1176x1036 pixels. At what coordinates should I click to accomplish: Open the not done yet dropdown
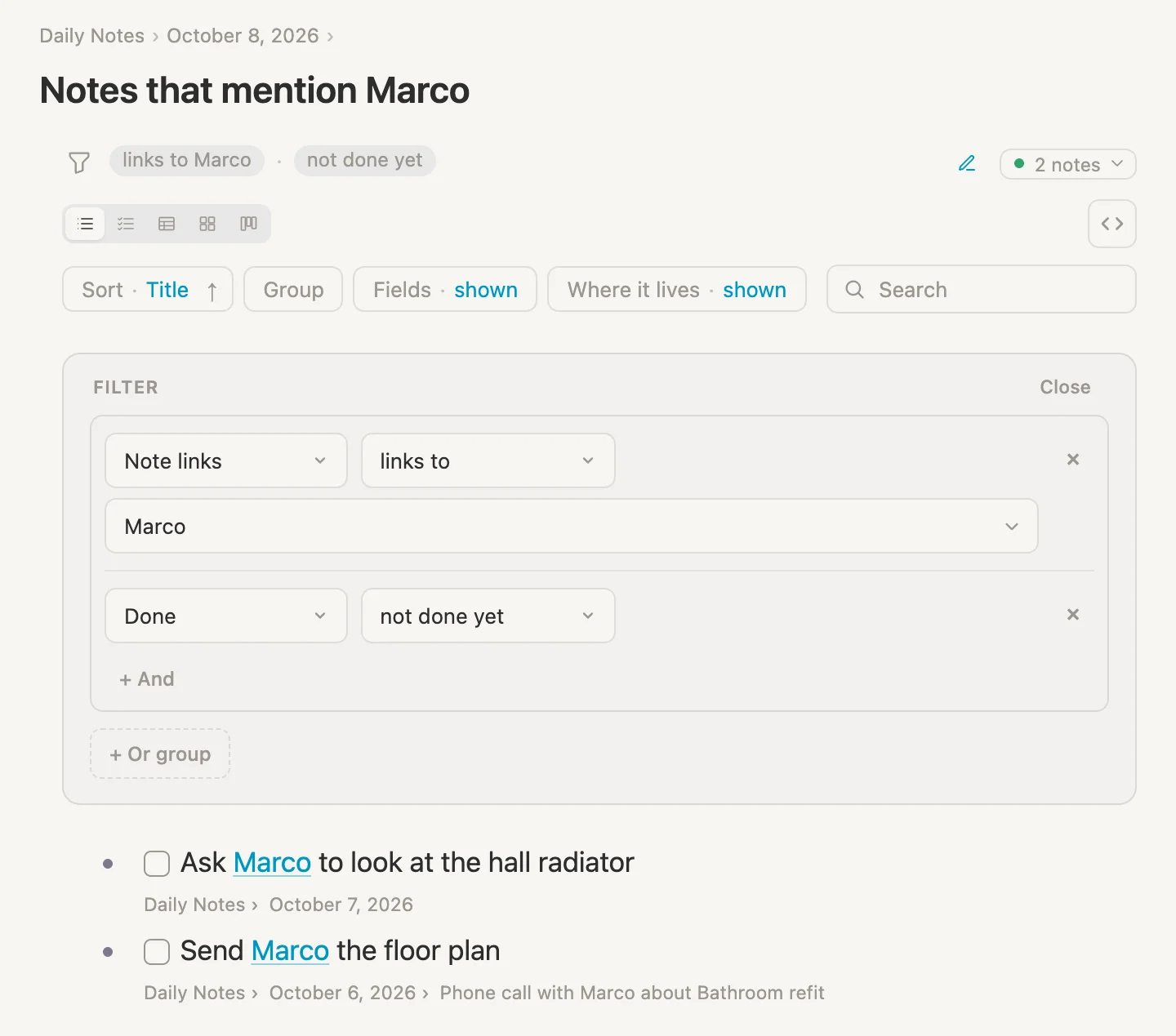pyautogui.click(x=488, y=616)
